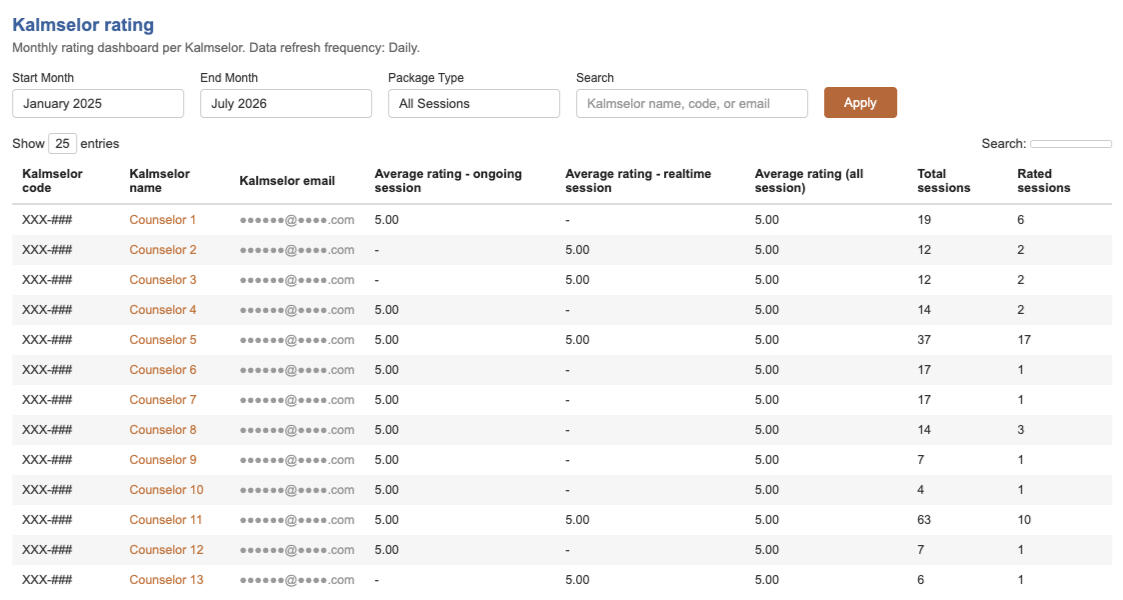This screenshot has width=1123, height=600.
Task: Click total sessions value 4 for Counselor 10
Action: 920,490
